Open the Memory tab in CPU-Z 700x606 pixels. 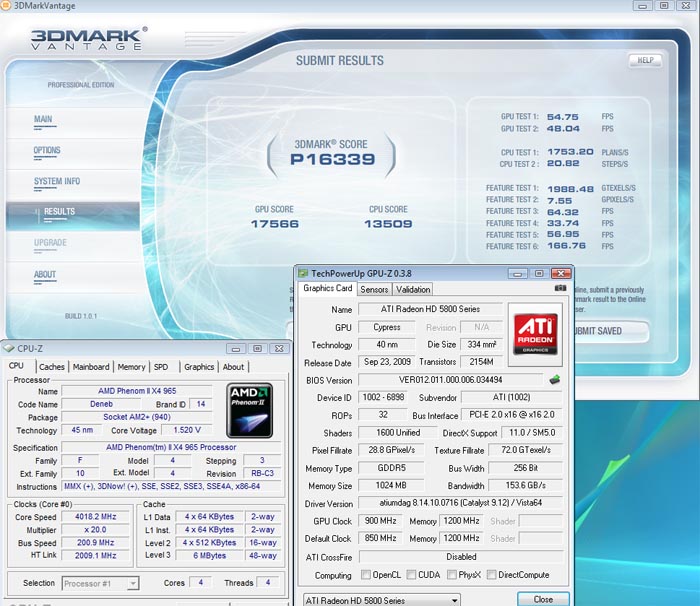131,367
